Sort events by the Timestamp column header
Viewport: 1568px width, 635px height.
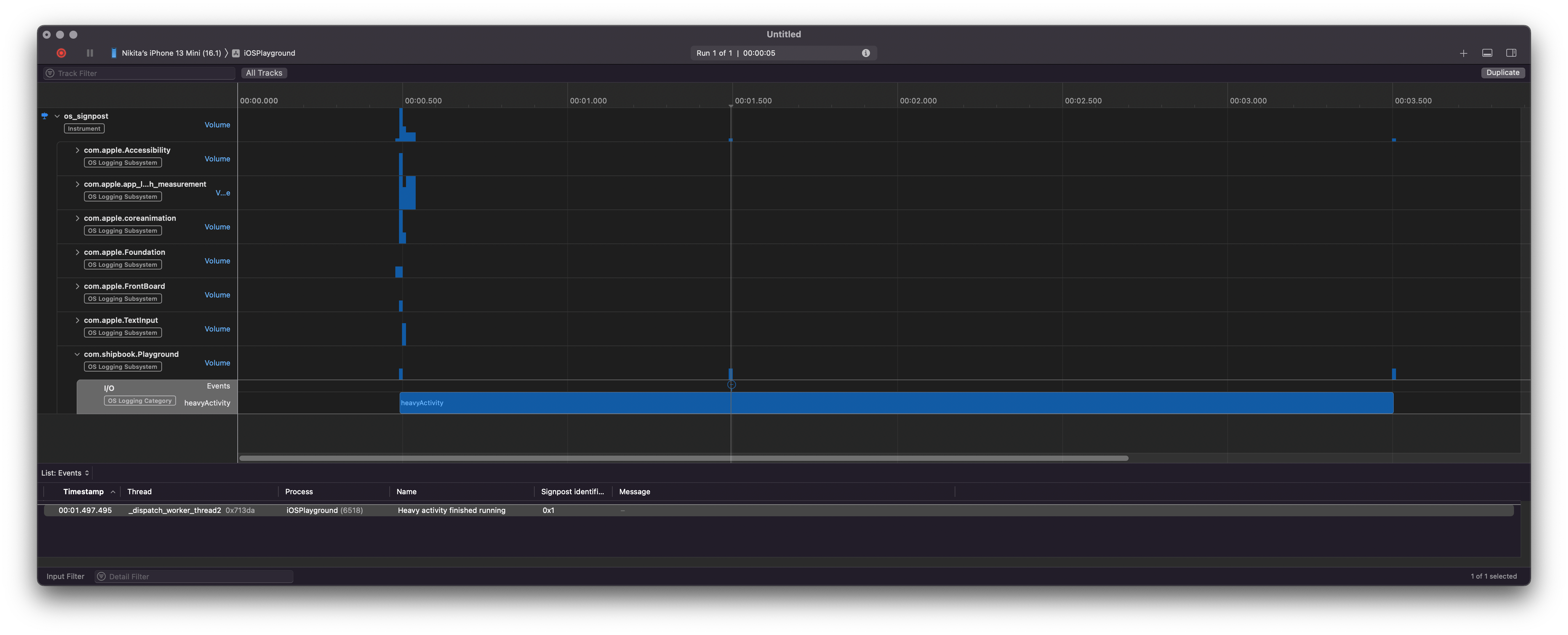tap(84, 491)
